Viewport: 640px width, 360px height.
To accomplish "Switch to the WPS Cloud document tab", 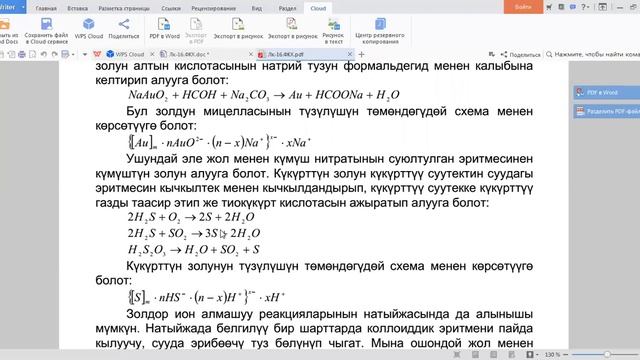I will pyautogui.click(x=125, y=54).
